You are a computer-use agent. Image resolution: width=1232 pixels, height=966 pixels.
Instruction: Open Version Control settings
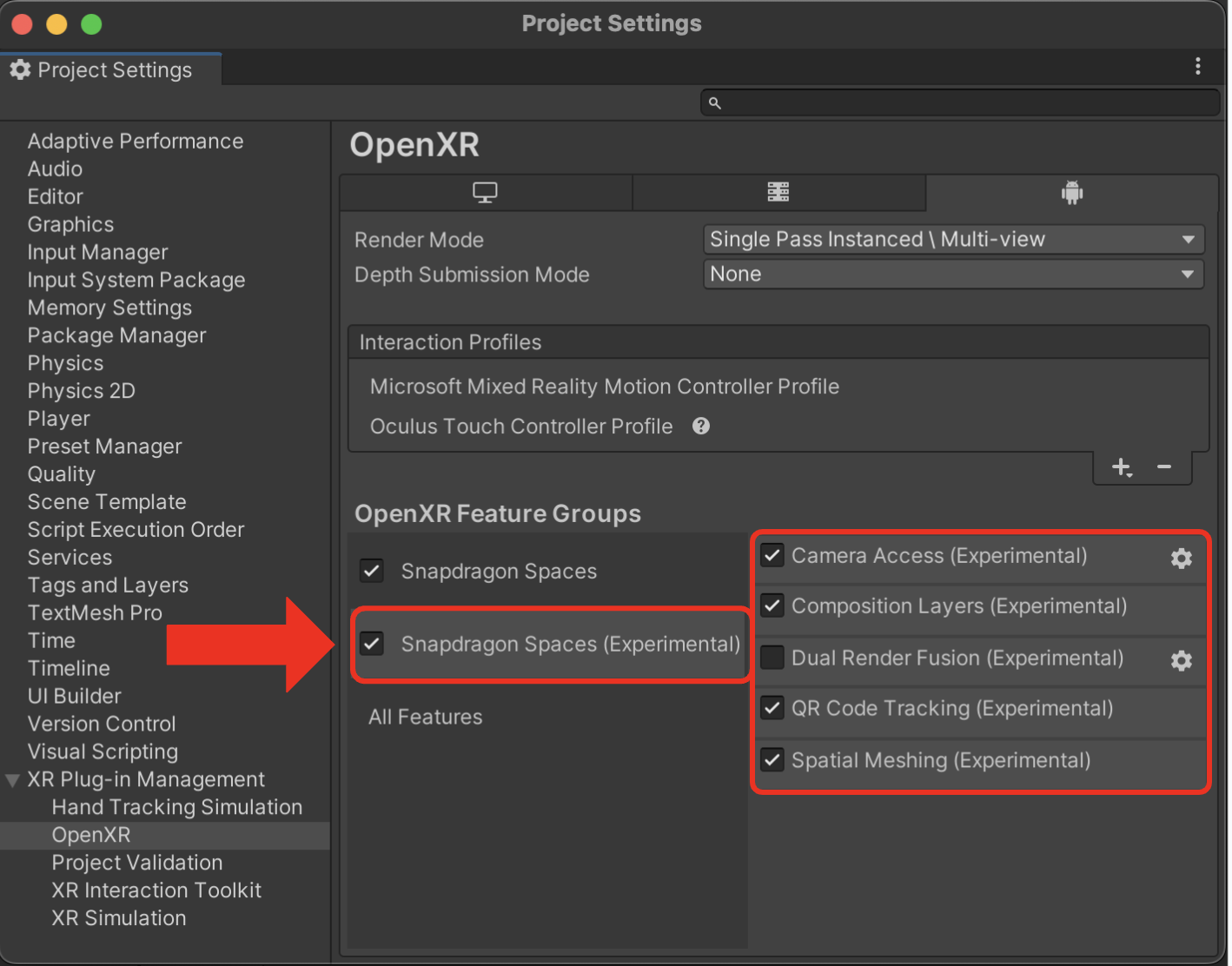click(102, 724)
